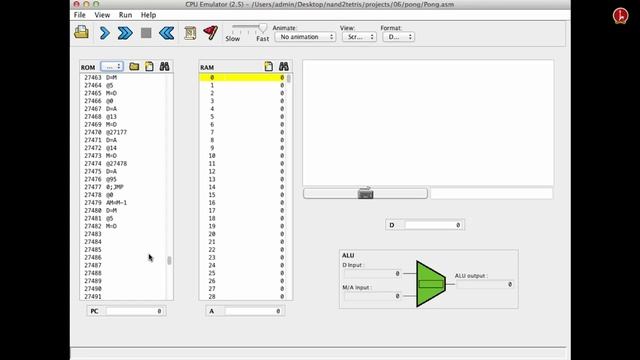Click the ROM clear page icon
The height and width of the screenshot is (360, 640).
pos(149,67)
